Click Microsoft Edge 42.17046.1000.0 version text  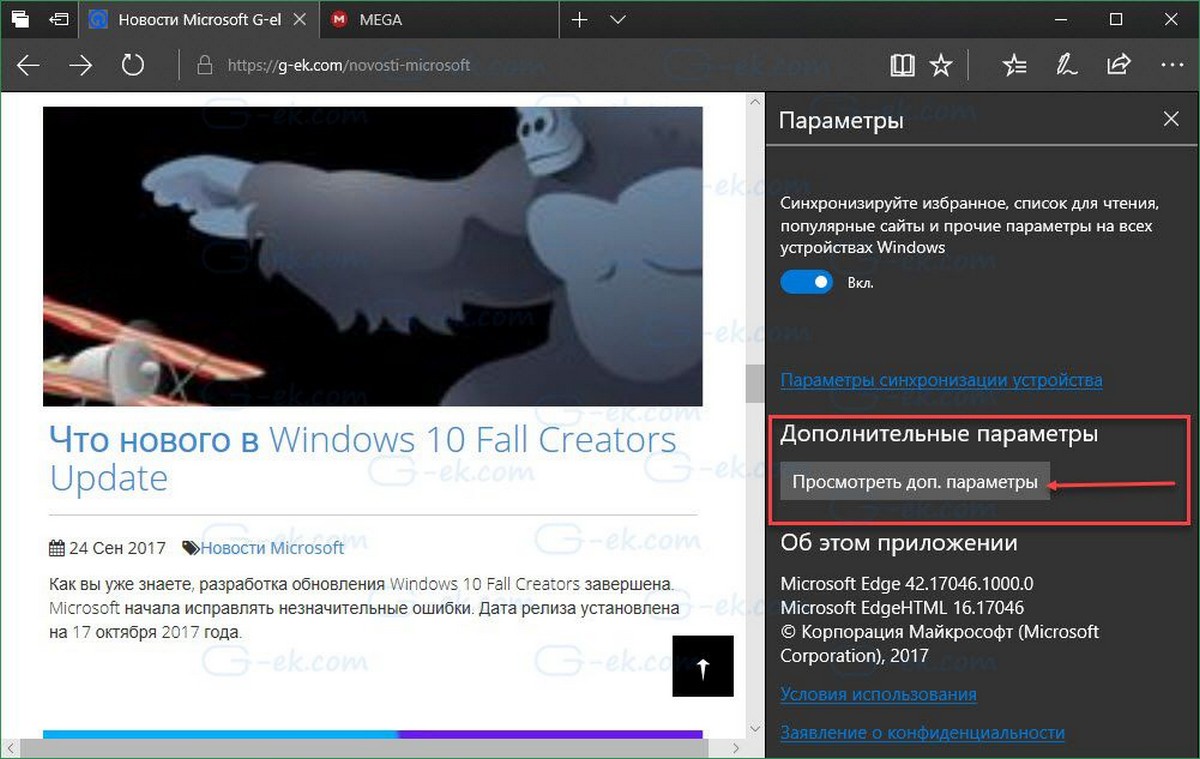click(x=907, y=583)
